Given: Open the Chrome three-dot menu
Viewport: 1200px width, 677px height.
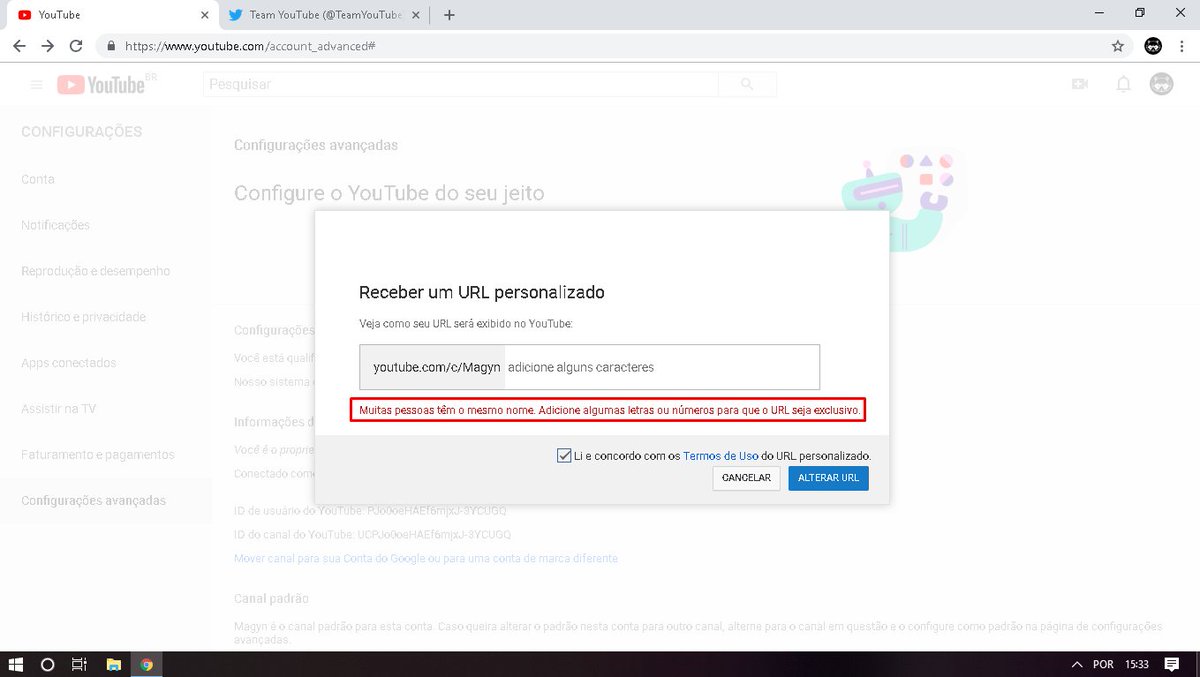Looking at the screenshot, I should (x=1183, y=46).
